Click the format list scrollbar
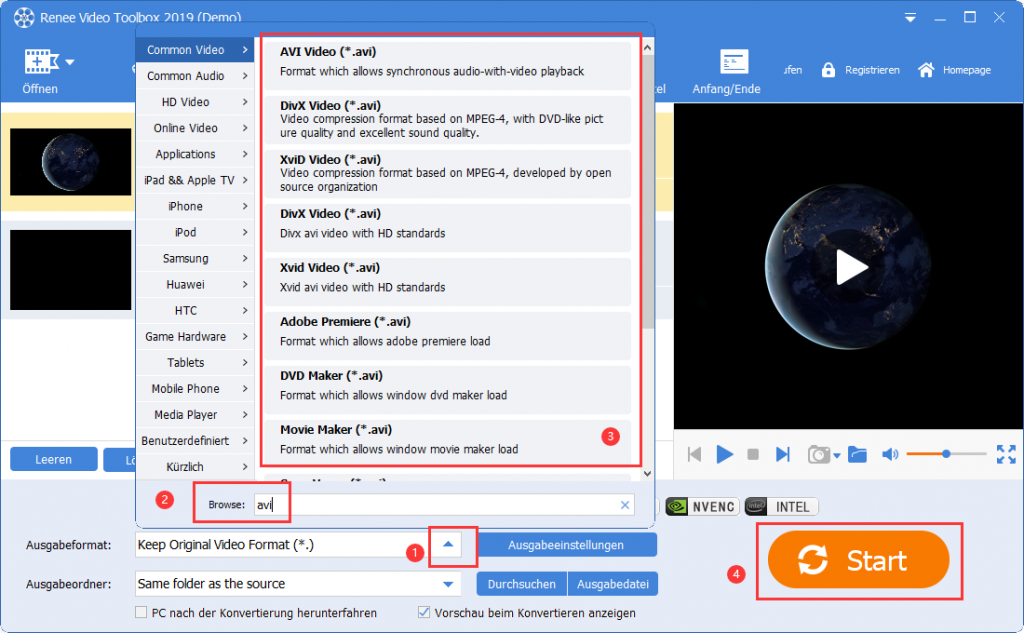Image resolution: width=1024 pixels, height=633 pixels. (647, 193)
